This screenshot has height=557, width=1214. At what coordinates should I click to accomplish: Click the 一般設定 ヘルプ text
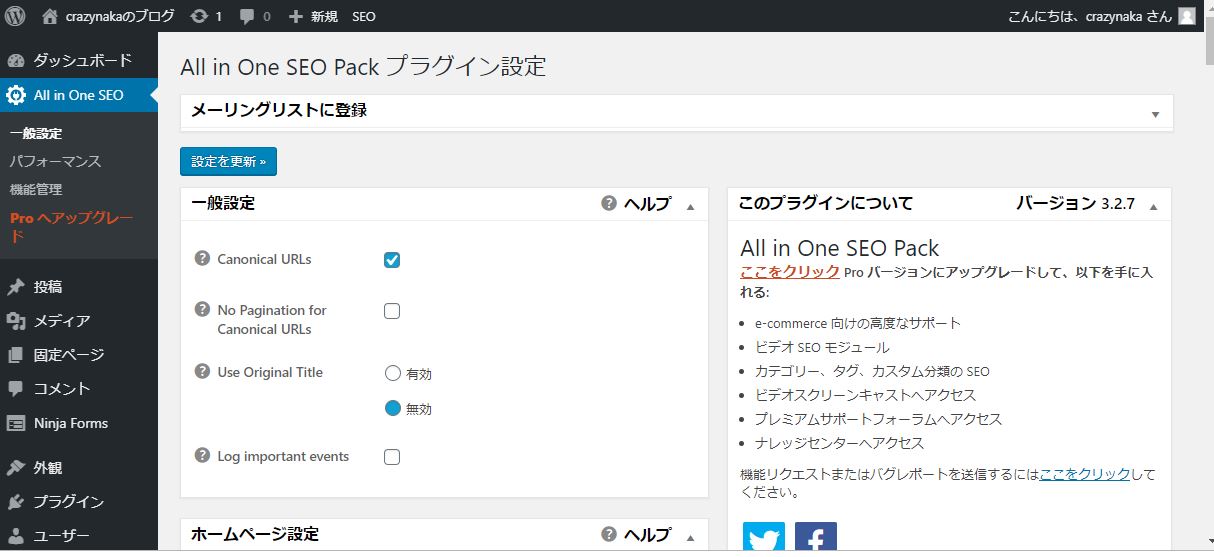648,203
